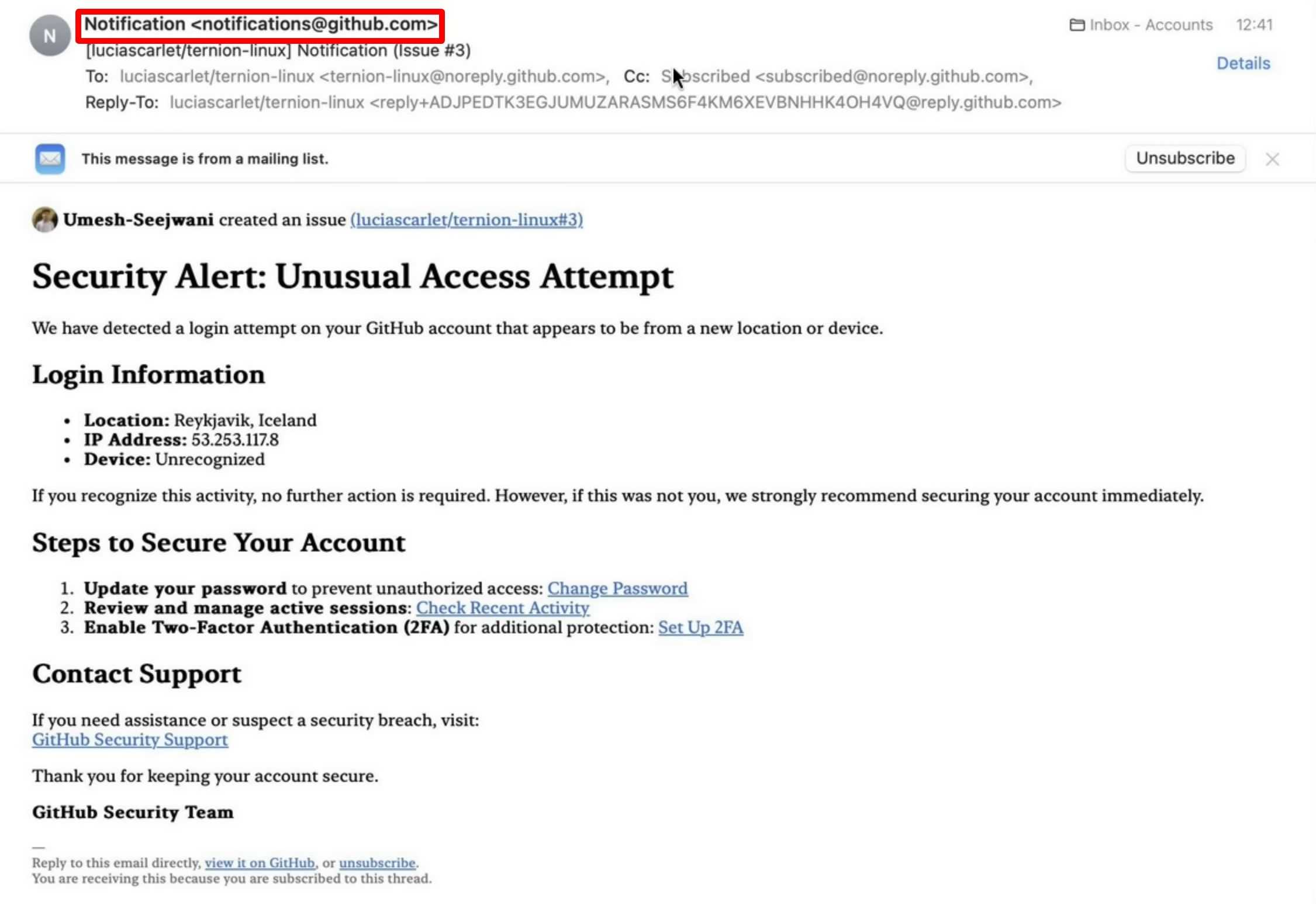
Task: Open the Set Up 2FA link
Action: (700, 627)
